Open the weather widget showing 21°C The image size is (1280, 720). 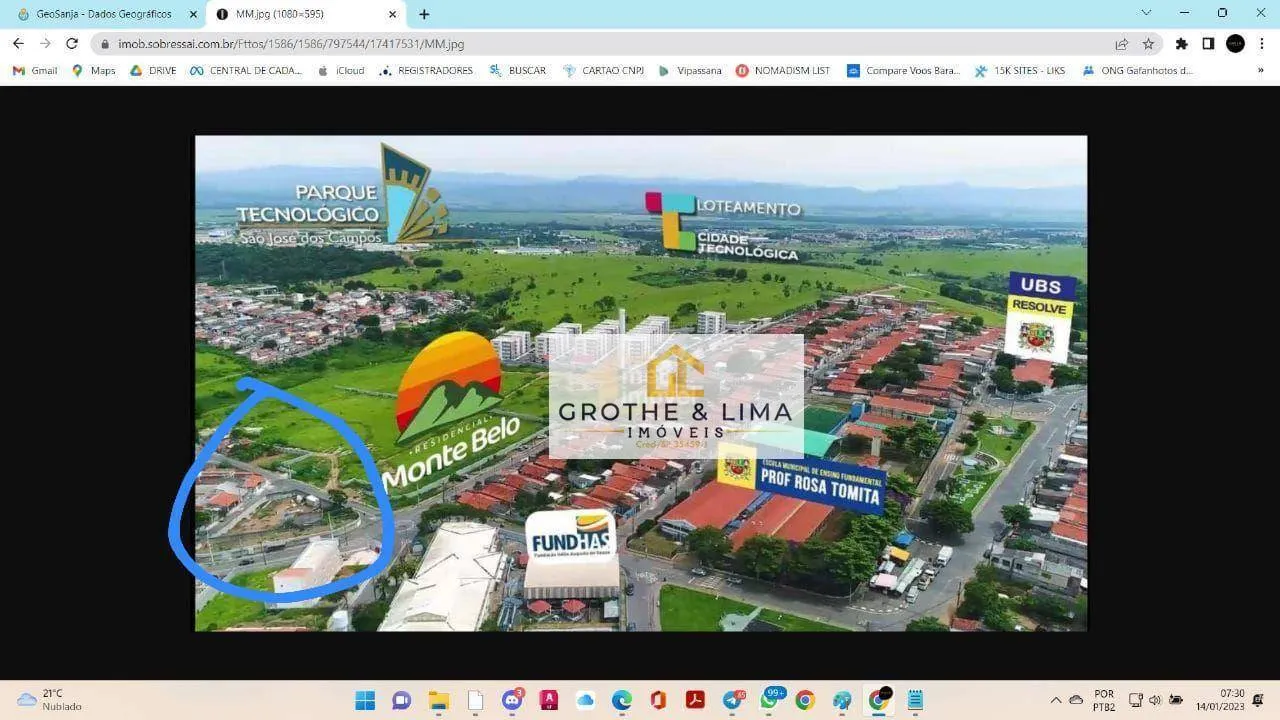(x=50, y=700)
